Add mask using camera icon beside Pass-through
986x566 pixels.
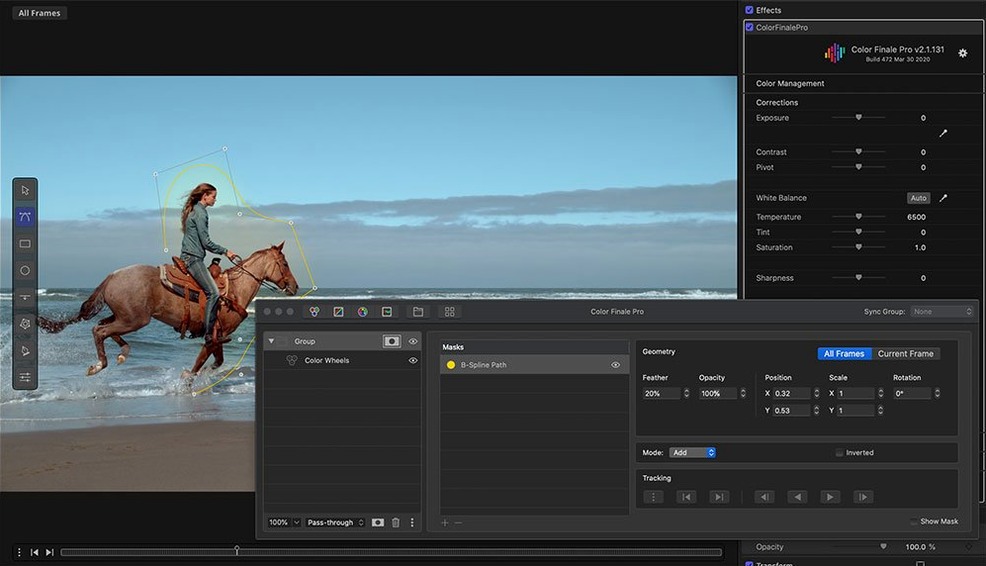tap(378, 523)
